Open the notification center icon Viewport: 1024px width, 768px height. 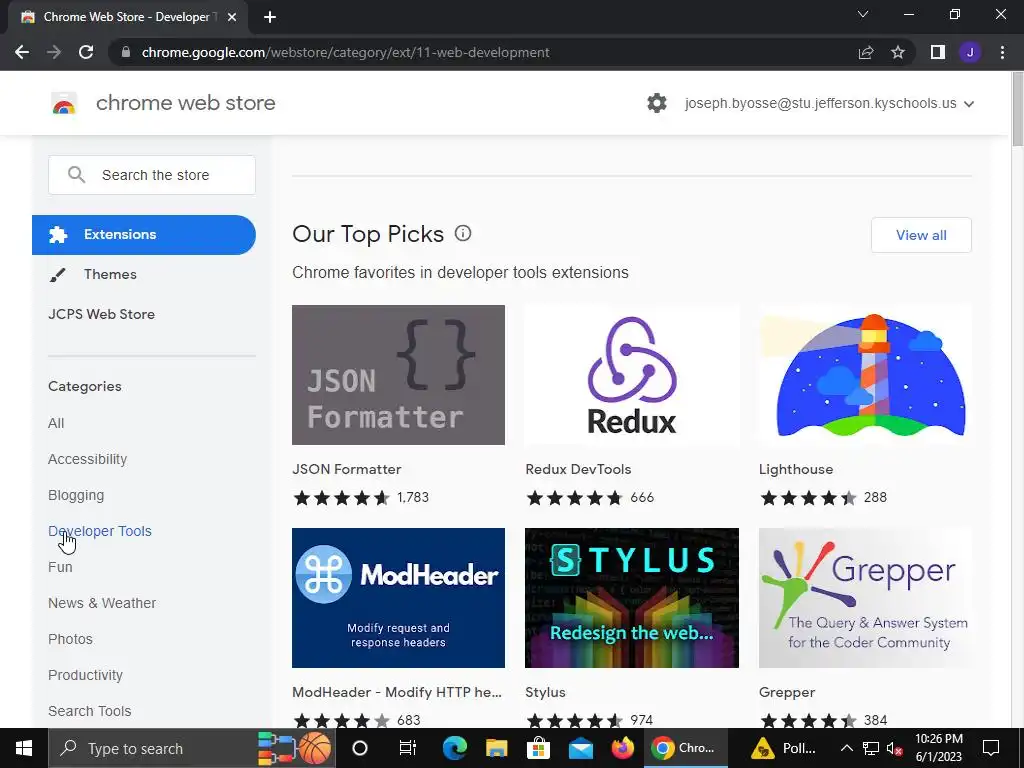click(x=991, y=748)
